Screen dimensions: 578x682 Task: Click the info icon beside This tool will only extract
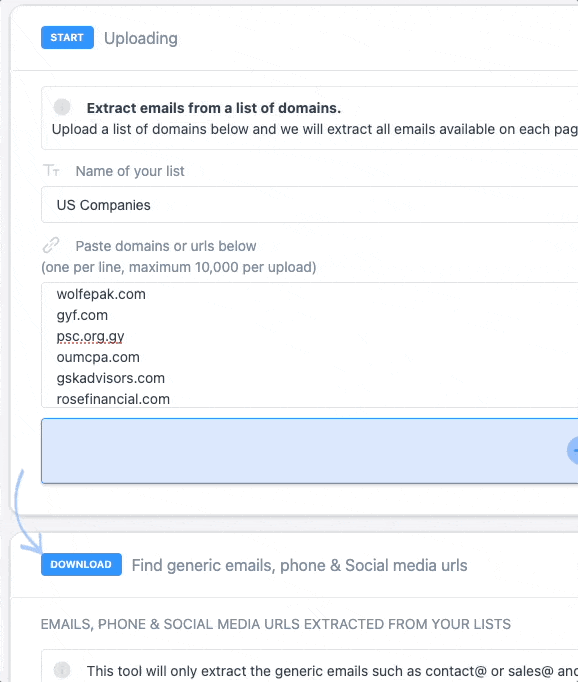click(62, 670)
